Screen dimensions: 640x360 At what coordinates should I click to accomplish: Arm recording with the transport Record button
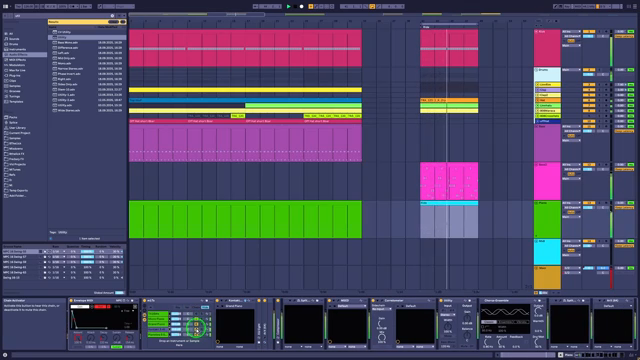click(302, 7)
